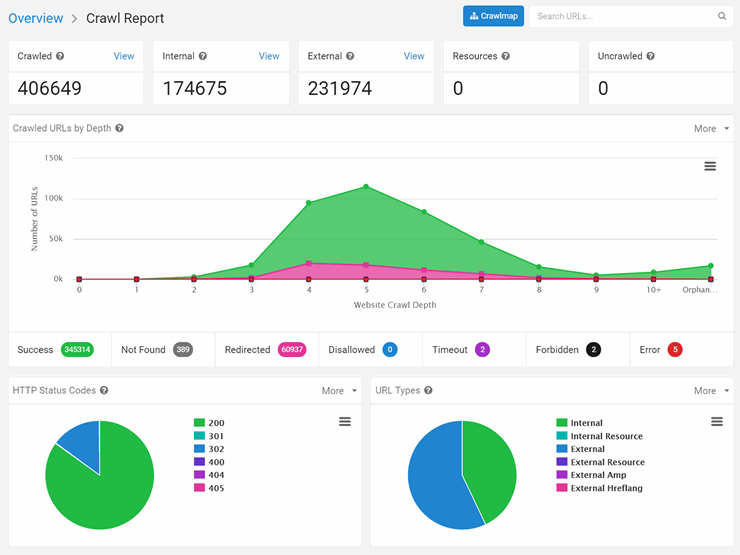Toggle External Hreflang legend entry
Screen dimensions: 740x555
tap(598, 488)
